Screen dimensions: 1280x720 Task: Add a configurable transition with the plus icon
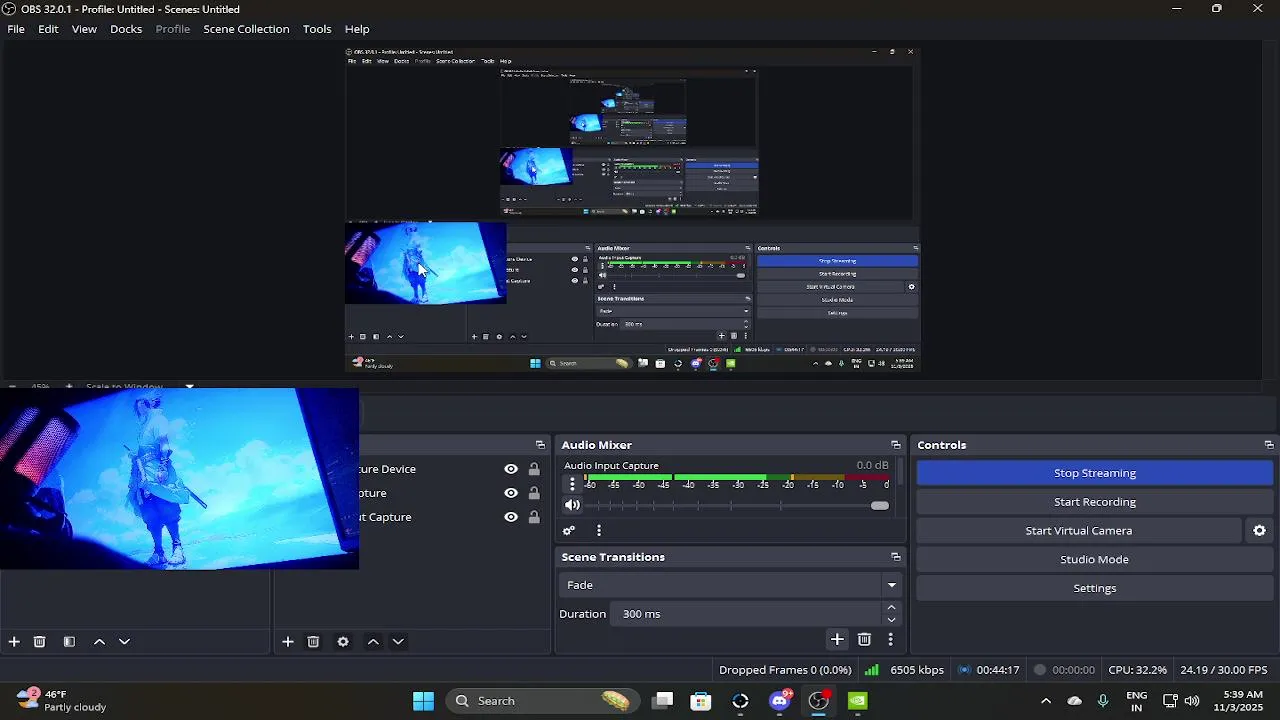tap(837, 639)
